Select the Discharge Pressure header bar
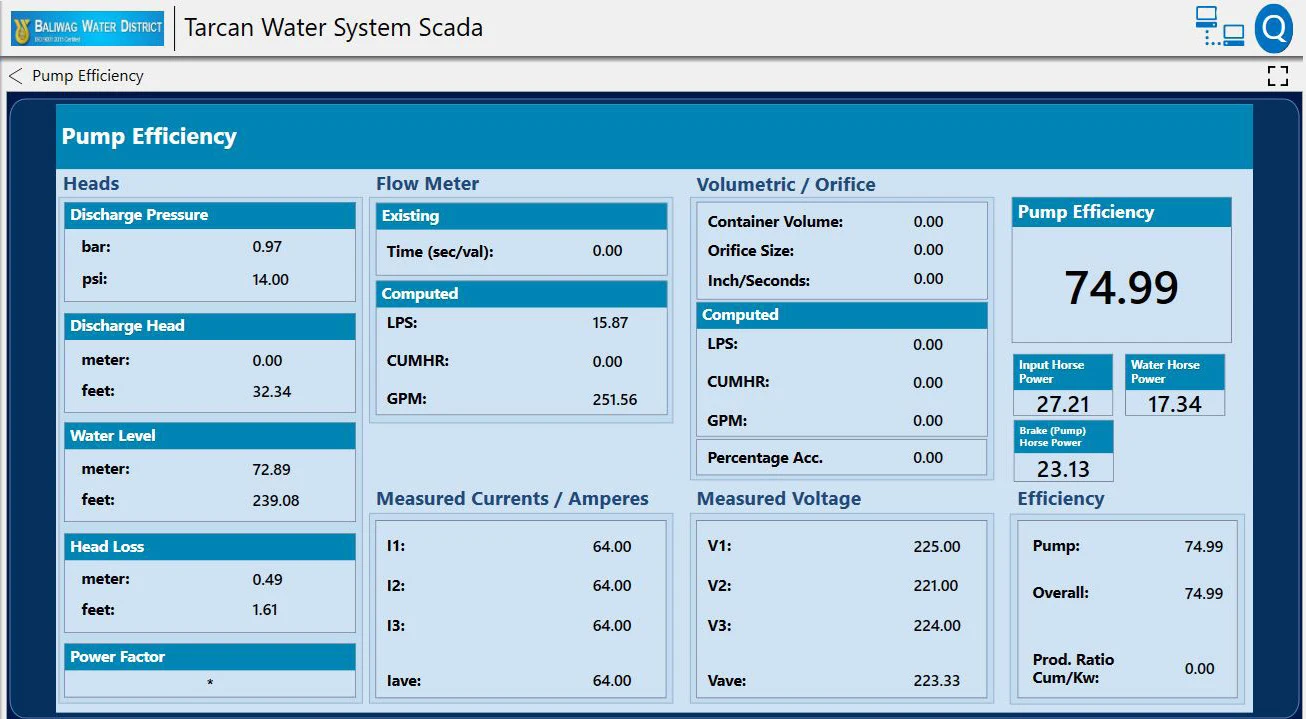The width and height of the screenshot is (1306, 719). [x=210, y=215]
